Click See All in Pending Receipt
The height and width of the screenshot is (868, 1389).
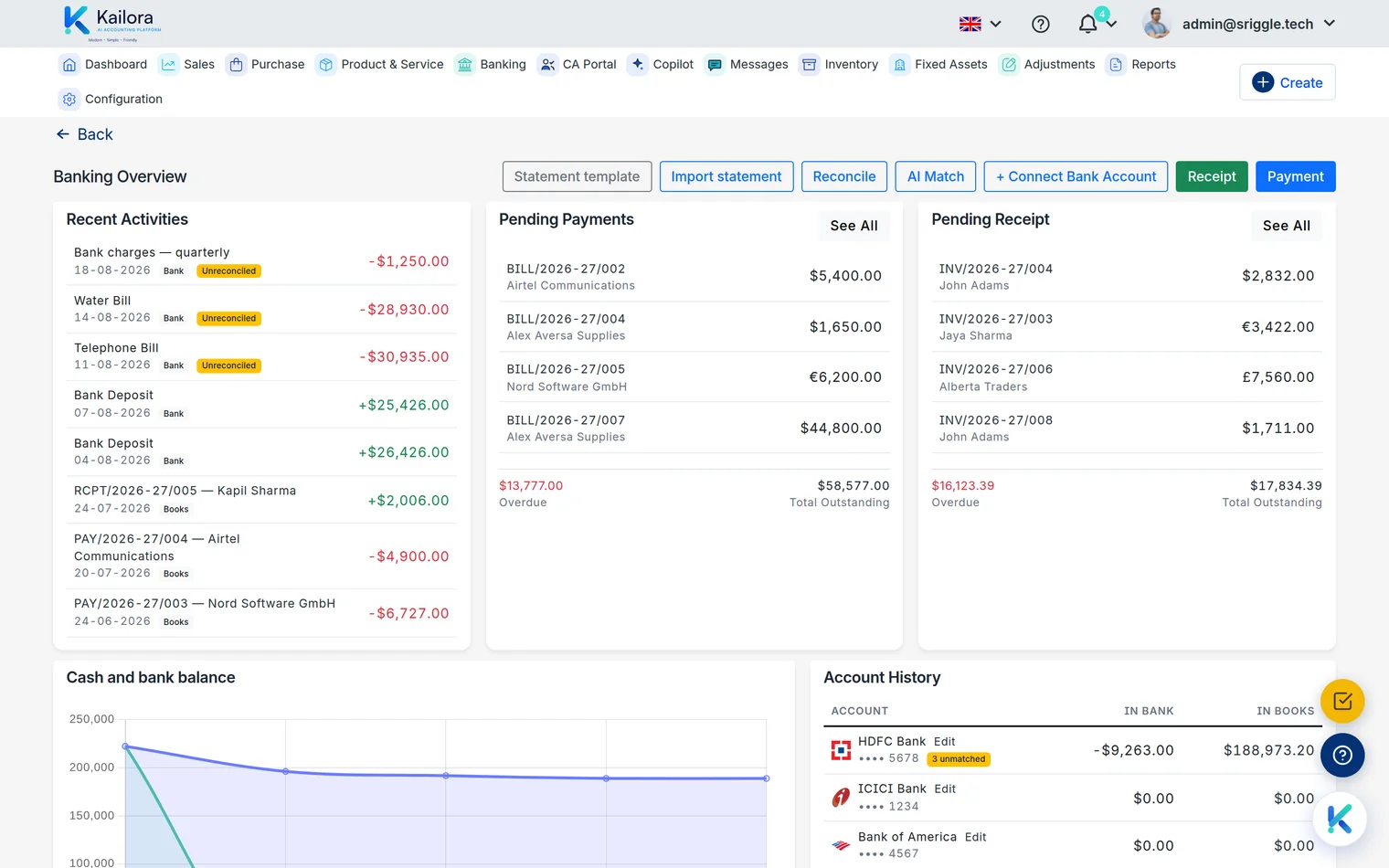click(1287, 226)
